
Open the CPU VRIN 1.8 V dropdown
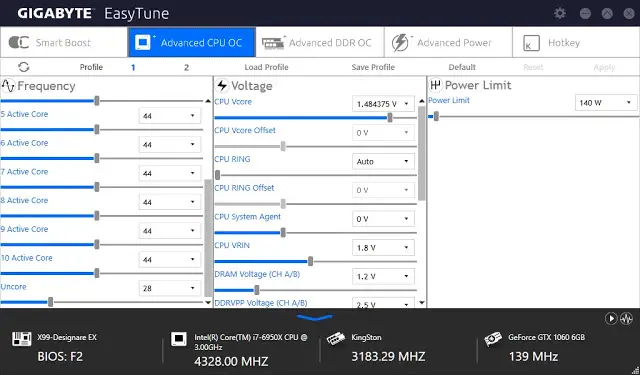point(383,247)
